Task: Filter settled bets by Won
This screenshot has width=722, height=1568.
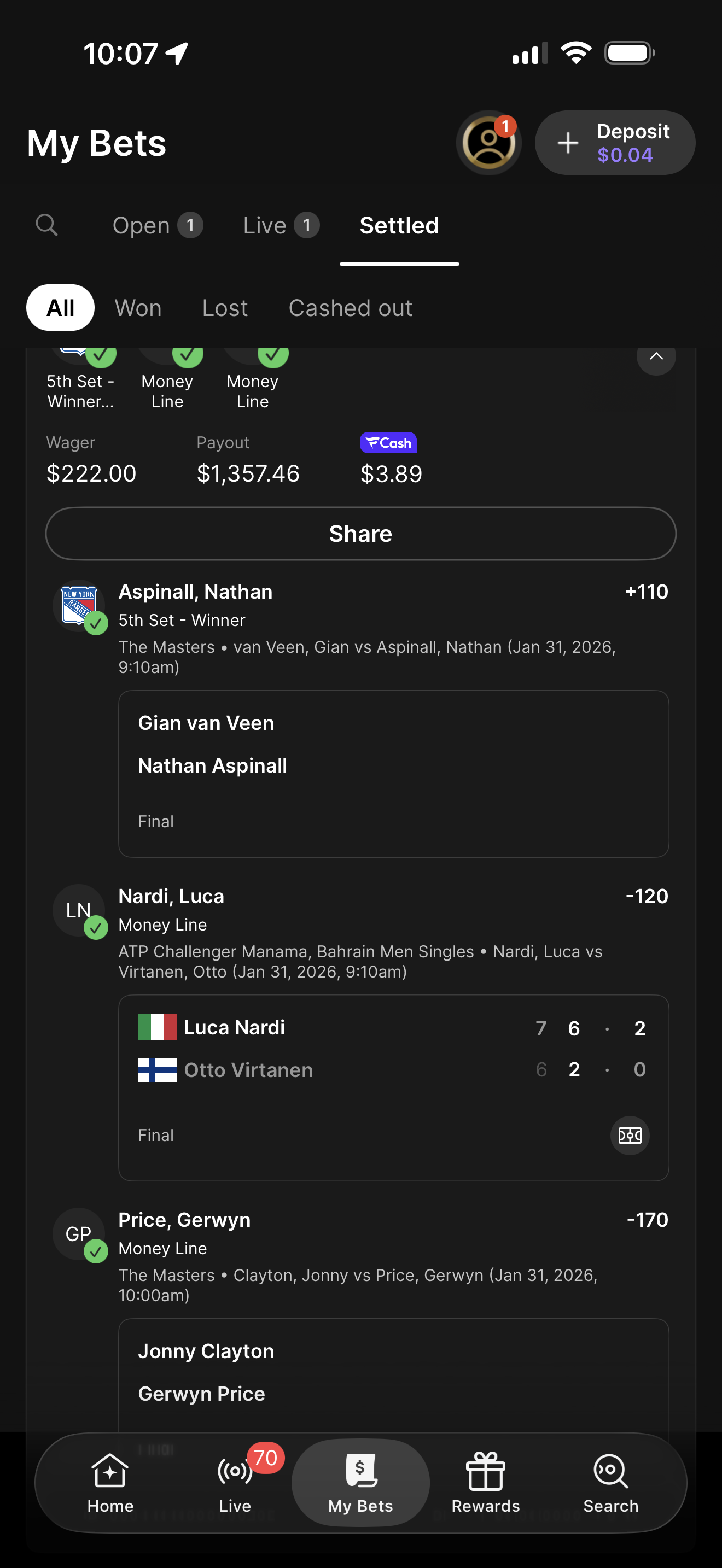Action: tap(138, 308)
